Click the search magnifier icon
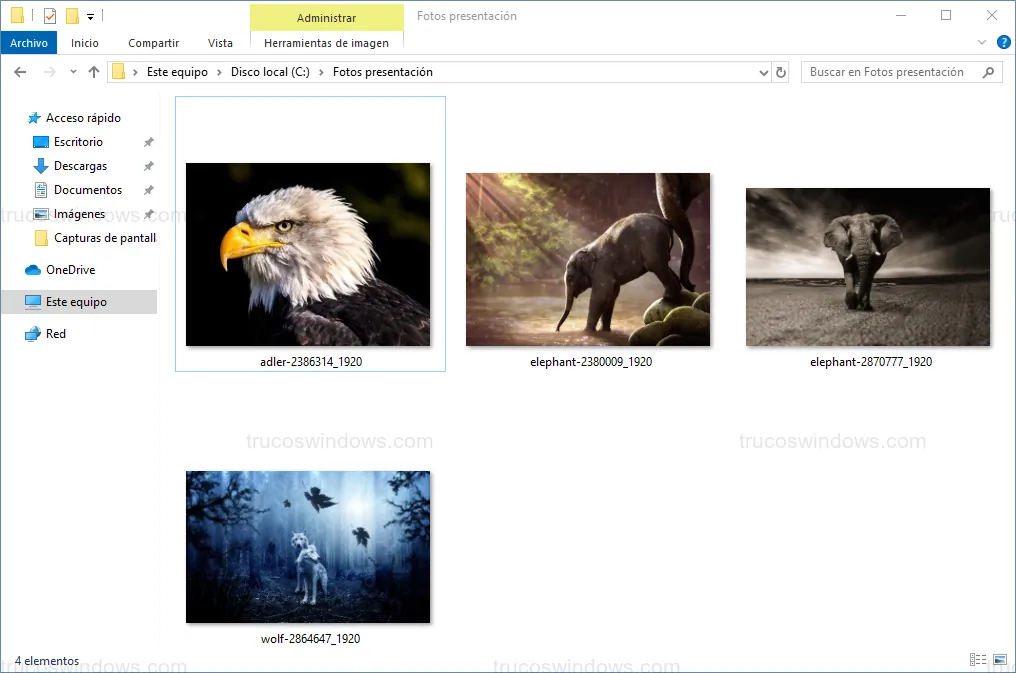 click(x=988, y=72)
